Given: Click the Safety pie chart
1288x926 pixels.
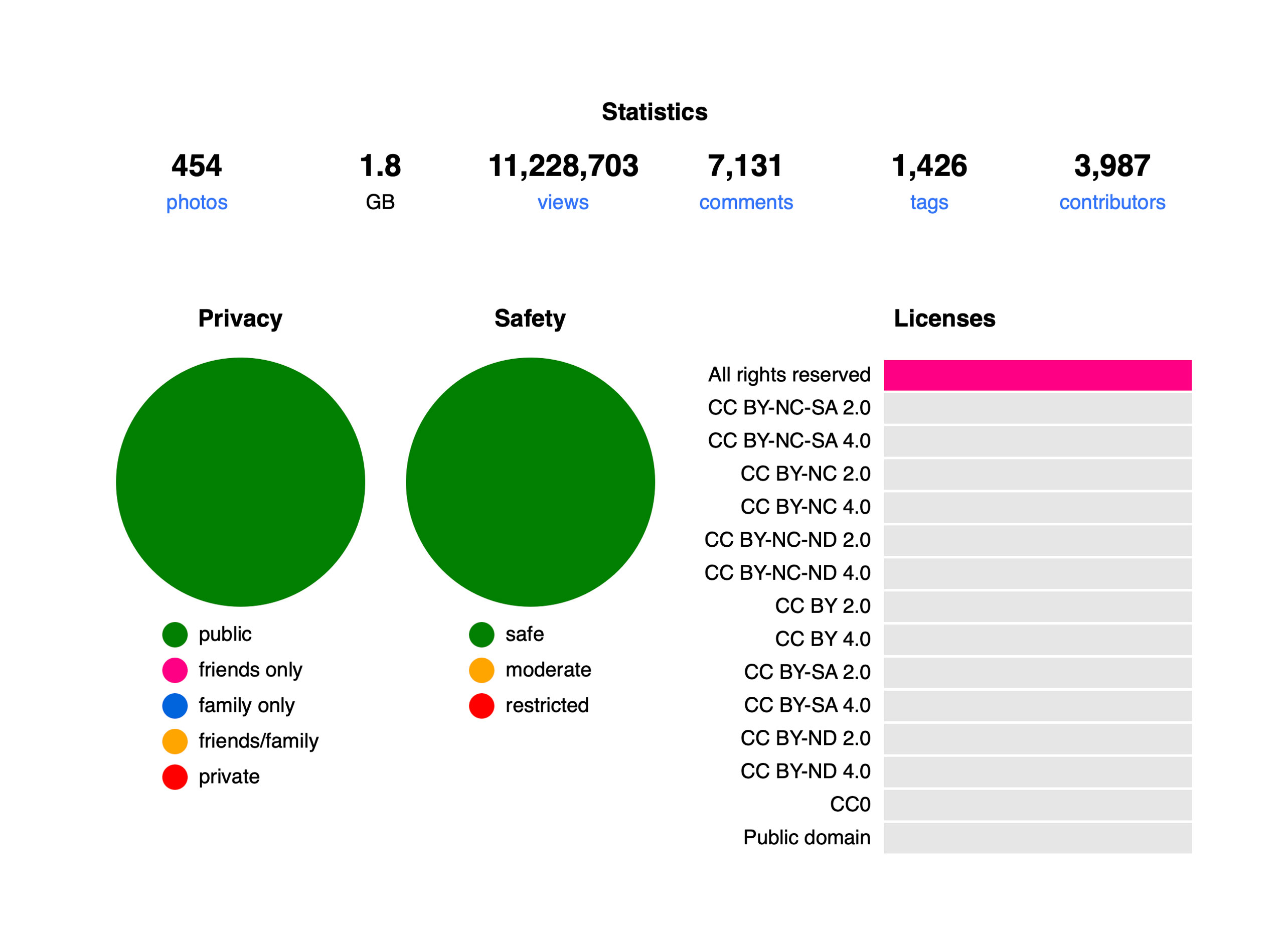Looking at the screenshot, I should [531, 482].
